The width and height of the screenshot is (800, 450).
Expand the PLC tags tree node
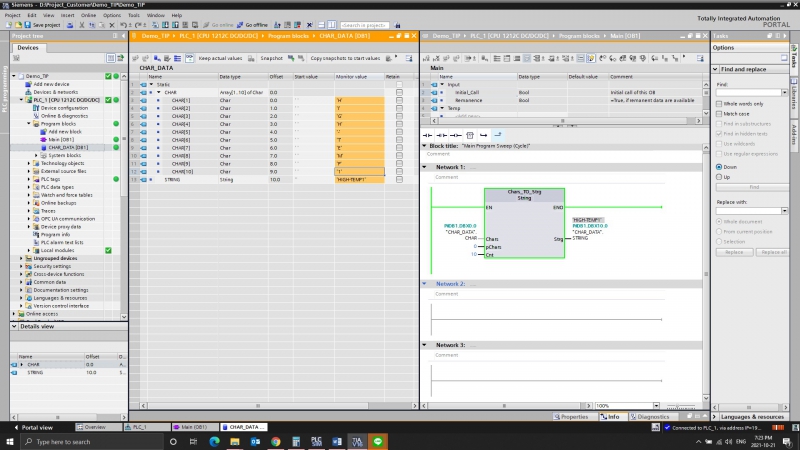29,179
